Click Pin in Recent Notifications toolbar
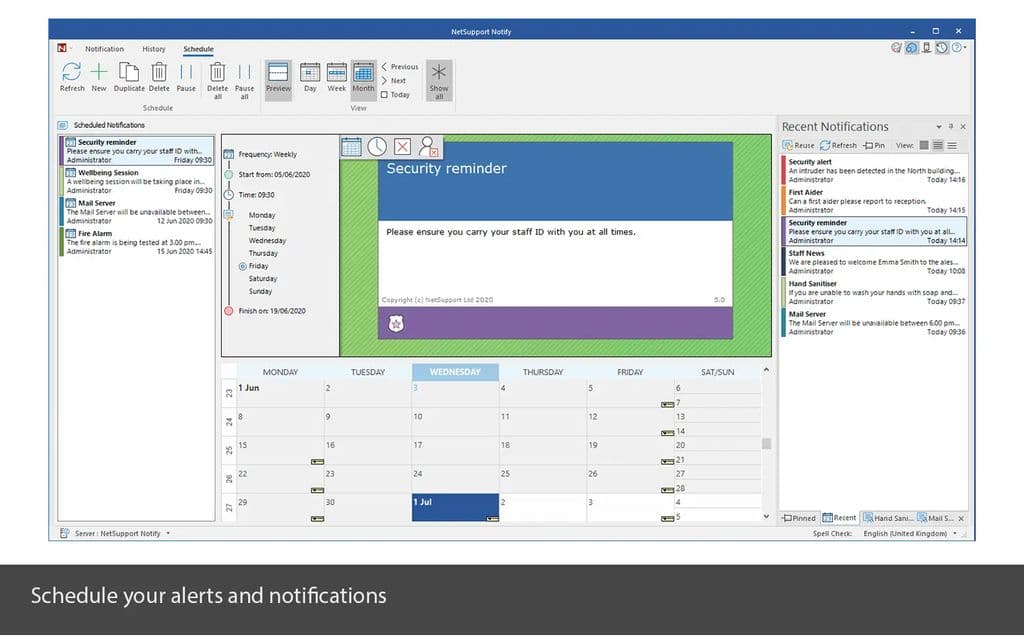Image resolution: width=1024 pixels, height=640 pixels. coord(874,146)
